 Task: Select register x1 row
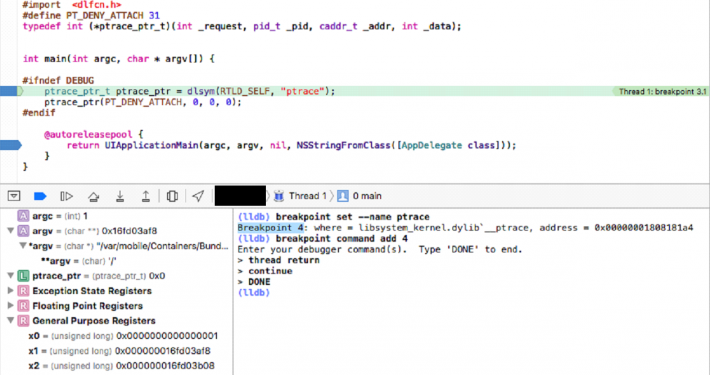click(116, 351)
